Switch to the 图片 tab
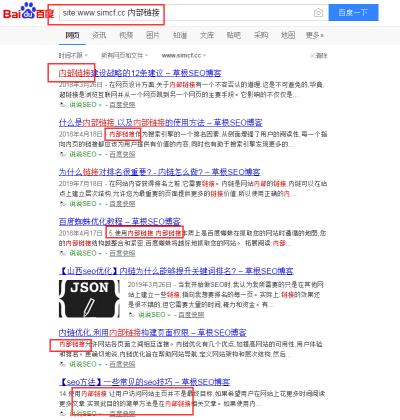Image resolution: width=400 pixels, height=420 pixels. [x=153, y=35]
